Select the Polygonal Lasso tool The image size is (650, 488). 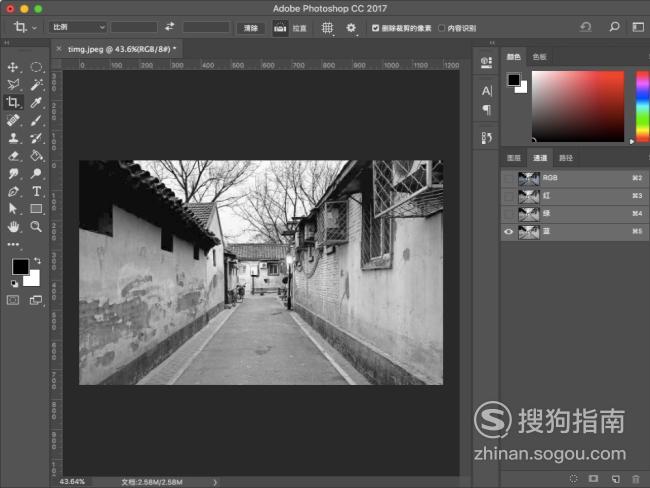13,85
